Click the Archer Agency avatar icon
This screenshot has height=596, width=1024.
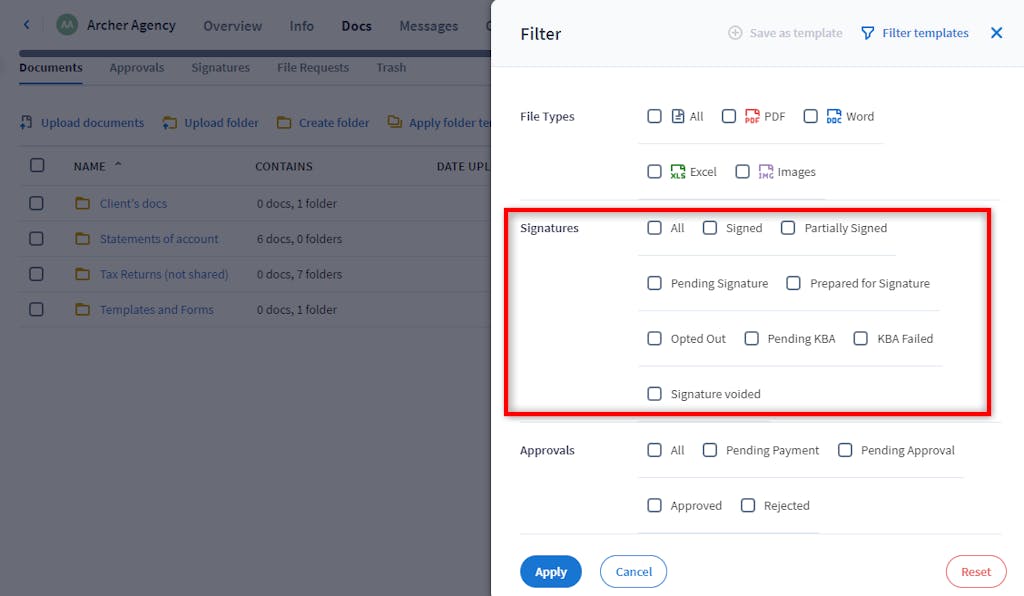(67, 25)
